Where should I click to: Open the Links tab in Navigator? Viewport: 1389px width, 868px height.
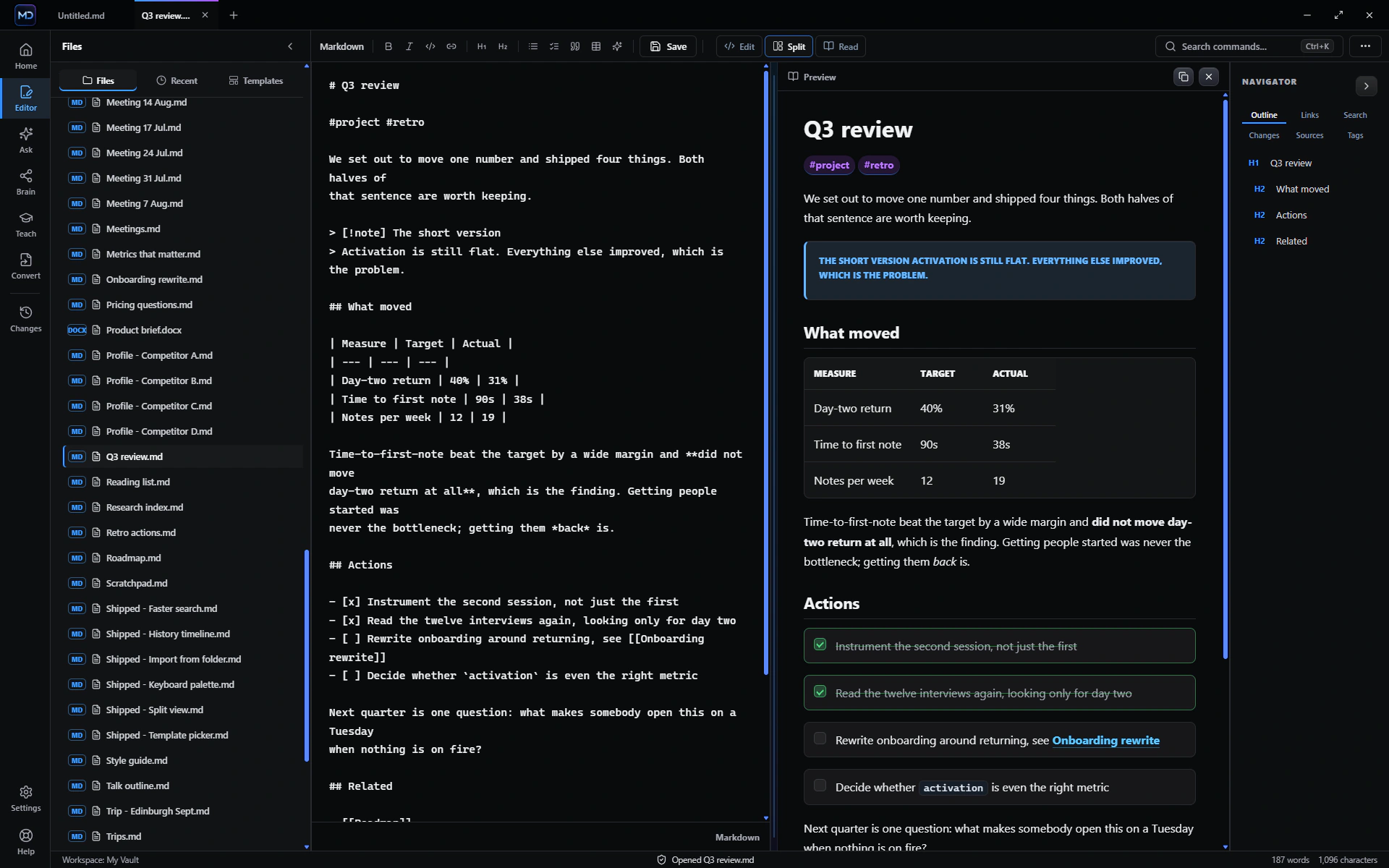(x=1309, y=115)
